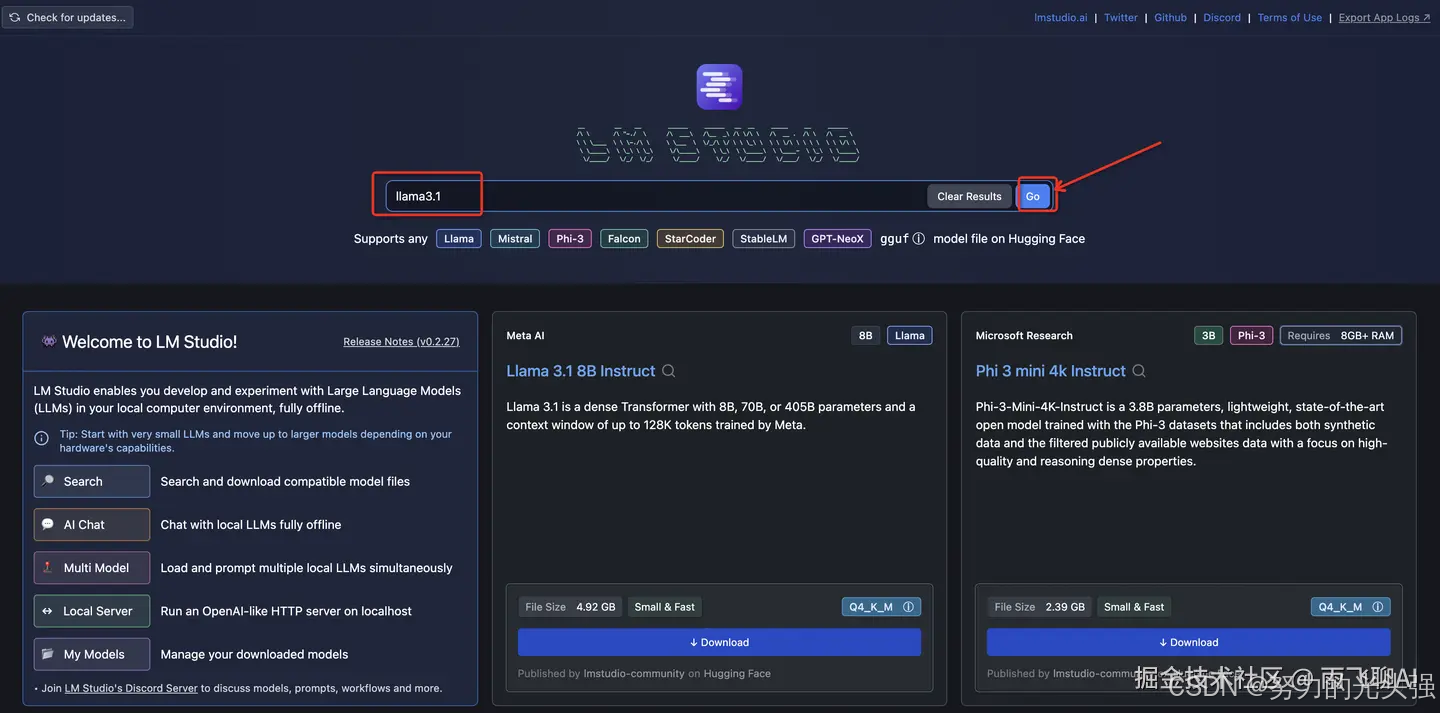Viewport: 1440px width, 713px height.
Task: Open the Twitter link
Action: click(x=1121, y=18)
